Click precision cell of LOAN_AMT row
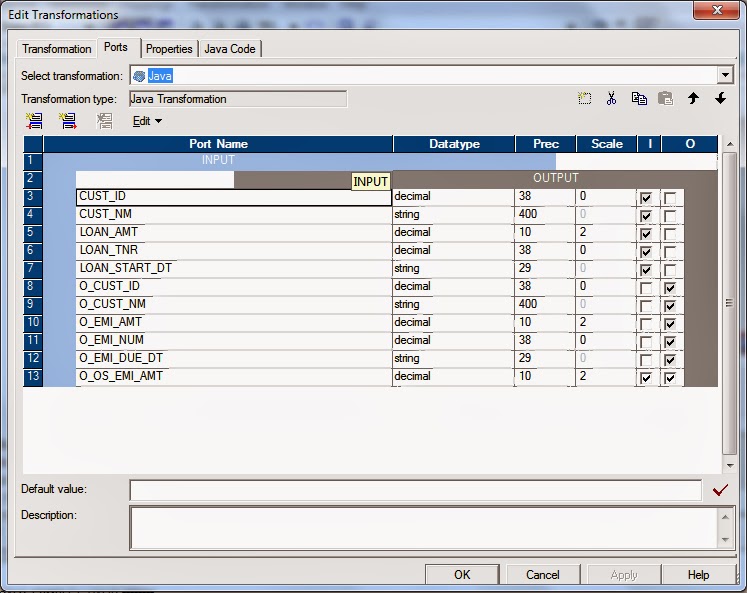This screenshot has height=593, width=747. (x=545, y=232)
